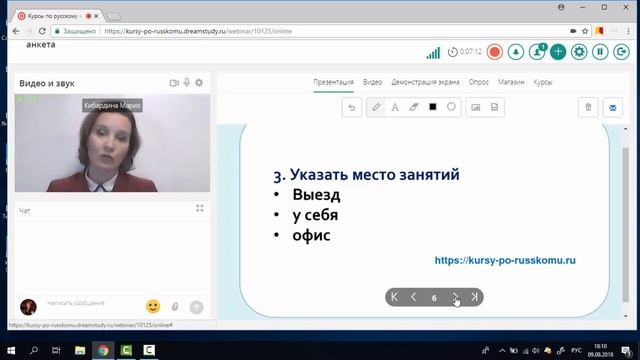Click the blue envelope icon
The height and width of the screenshot is (360, 640).
point(613,108)
